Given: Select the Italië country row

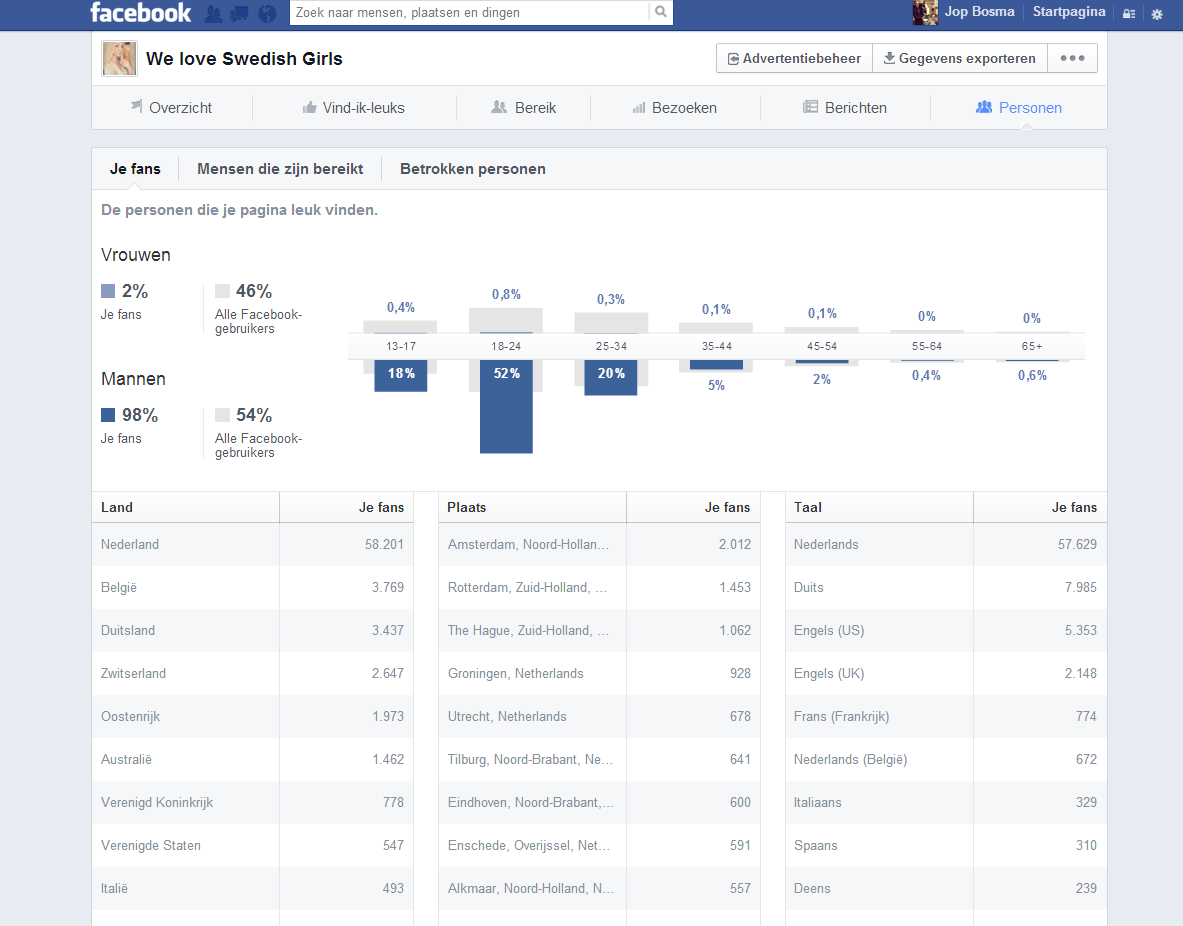Looking at the screenshot, I should pyautogui.click(x=253, y=888).
